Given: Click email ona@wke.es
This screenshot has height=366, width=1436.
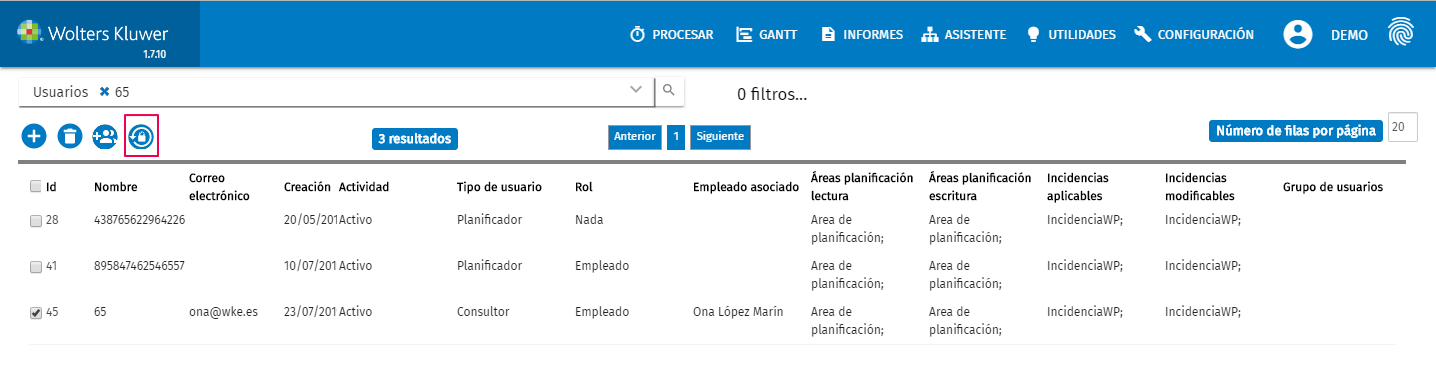Looking at the screenshot, I should click(223, 312).
